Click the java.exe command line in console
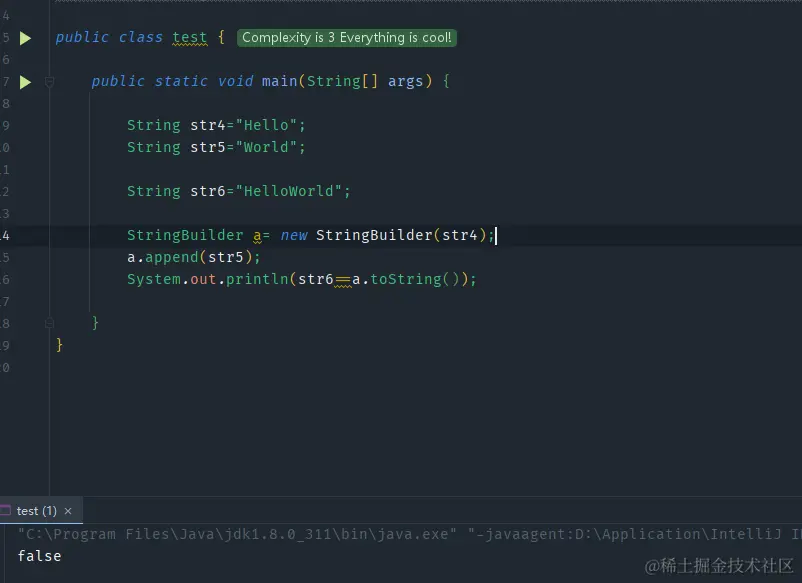 tap(409, 534)
